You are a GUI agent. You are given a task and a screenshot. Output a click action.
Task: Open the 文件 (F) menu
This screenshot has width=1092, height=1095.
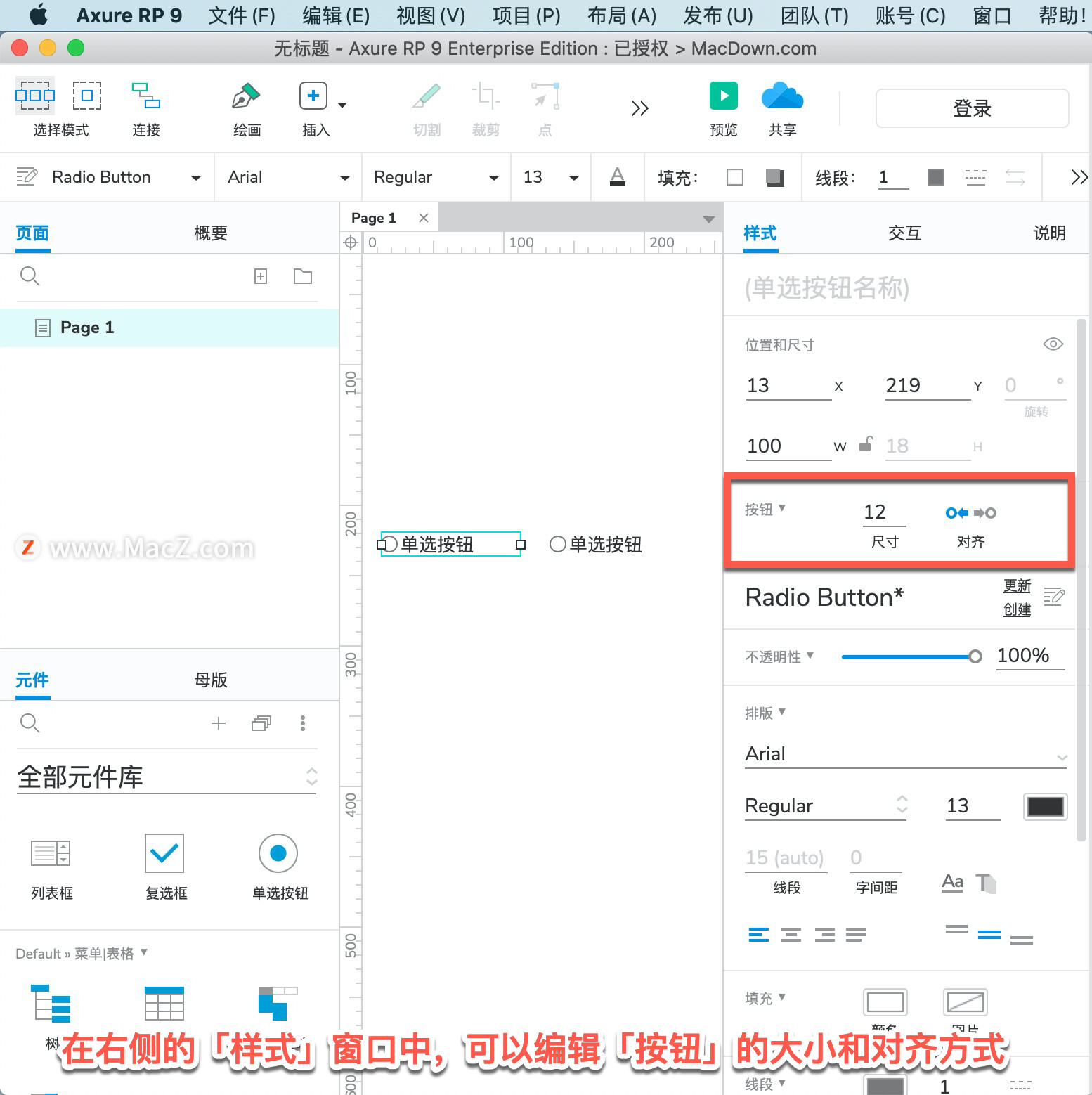(242, 15)
